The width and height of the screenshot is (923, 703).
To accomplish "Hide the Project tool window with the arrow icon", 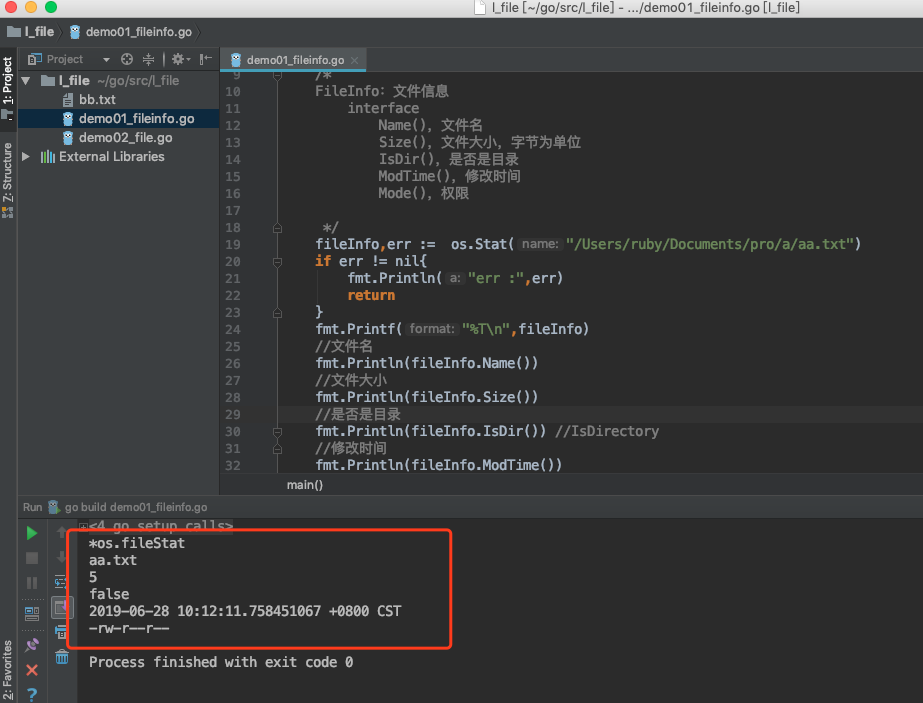I will click(205, 59).
